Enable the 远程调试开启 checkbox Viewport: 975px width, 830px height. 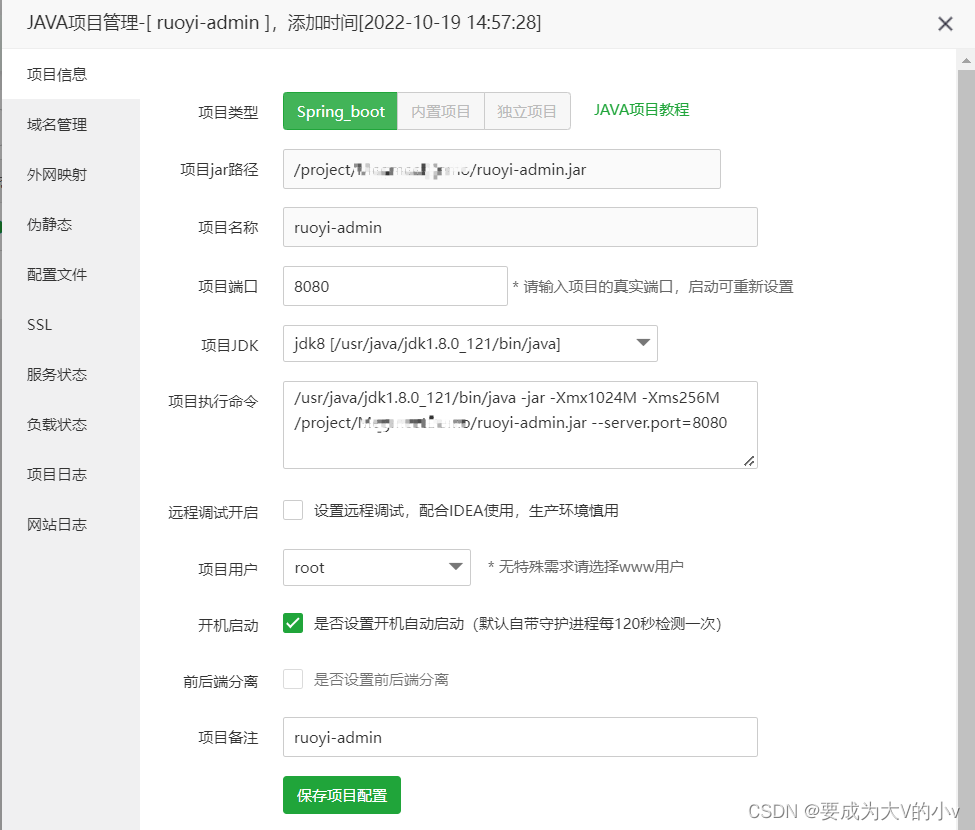click(x=293, y=510)
